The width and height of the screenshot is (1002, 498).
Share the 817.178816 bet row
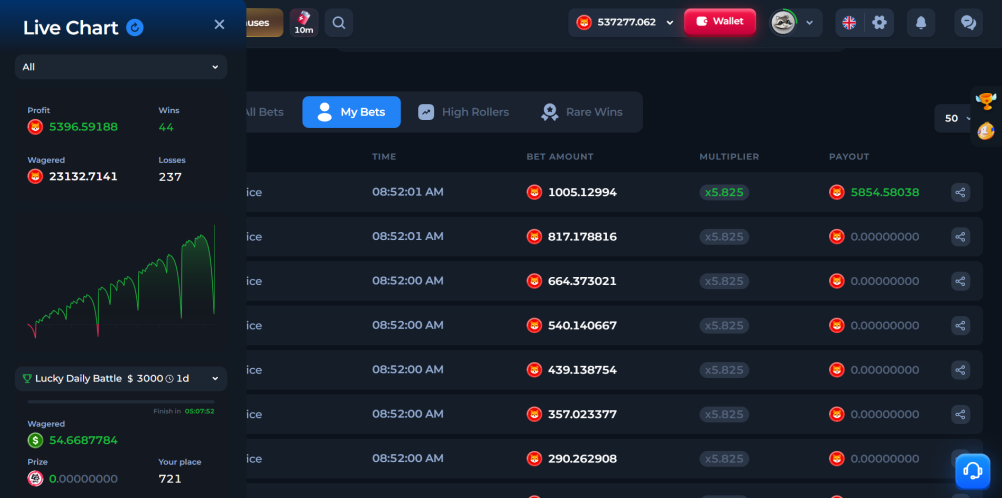(960, 237)
